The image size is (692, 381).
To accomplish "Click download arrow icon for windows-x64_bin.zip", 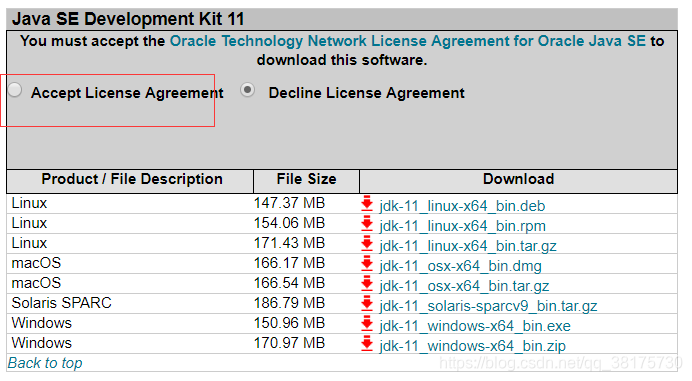I will (x=367, y=344).
